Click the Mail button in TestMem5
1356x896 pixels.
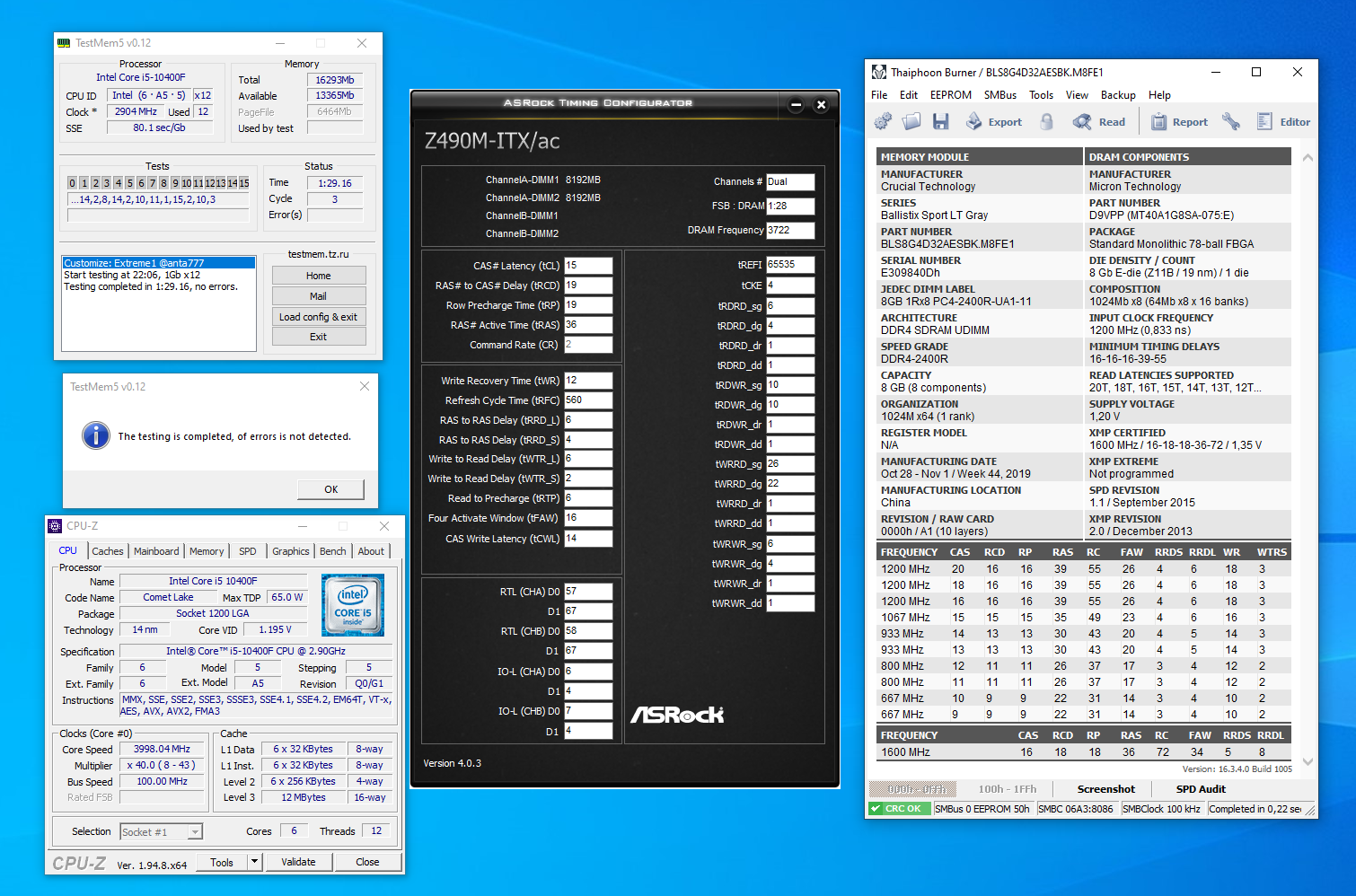[x=319, y=296]
